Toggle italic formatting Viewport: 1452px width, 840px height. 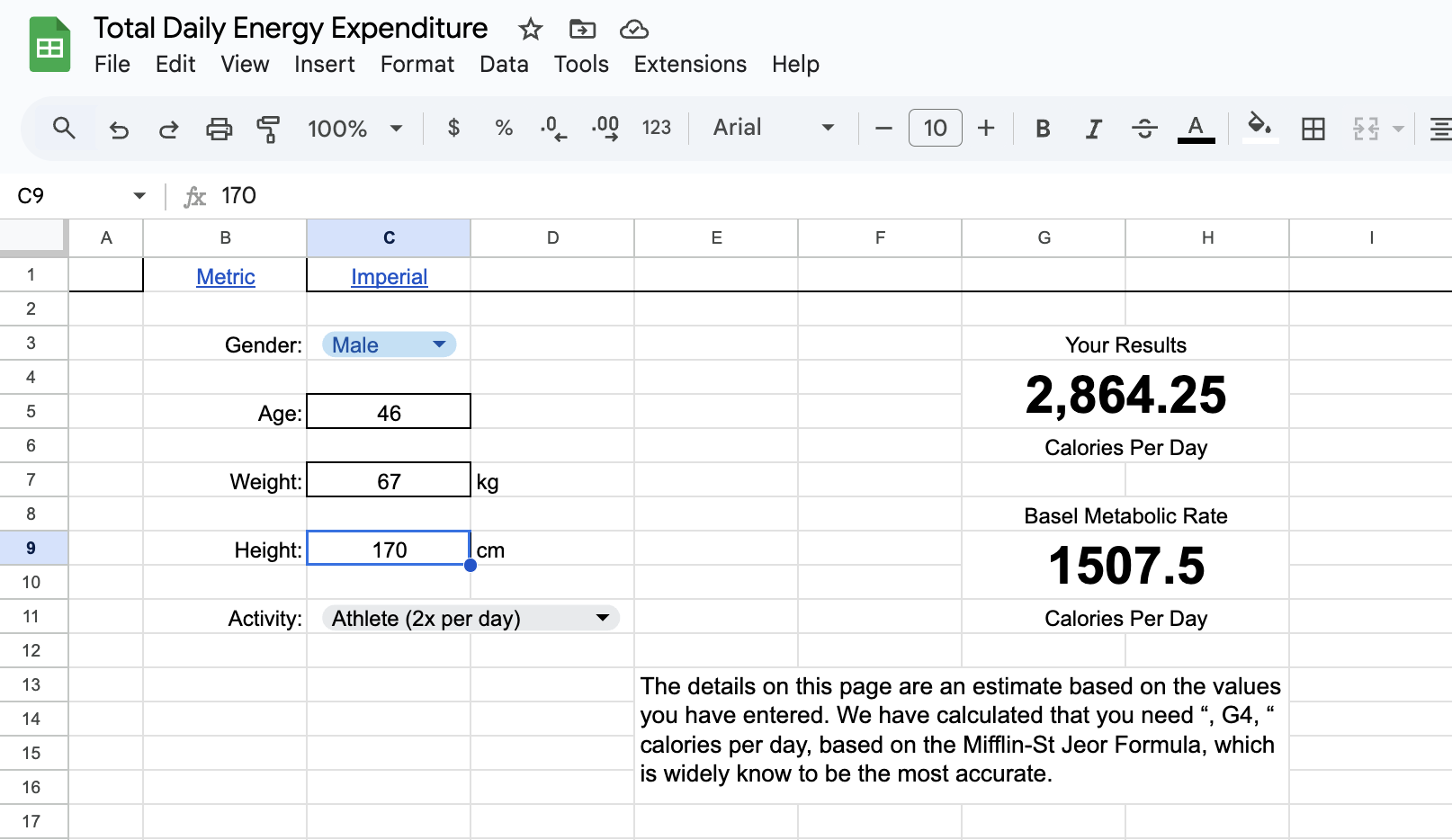[x=1093, y=129]
